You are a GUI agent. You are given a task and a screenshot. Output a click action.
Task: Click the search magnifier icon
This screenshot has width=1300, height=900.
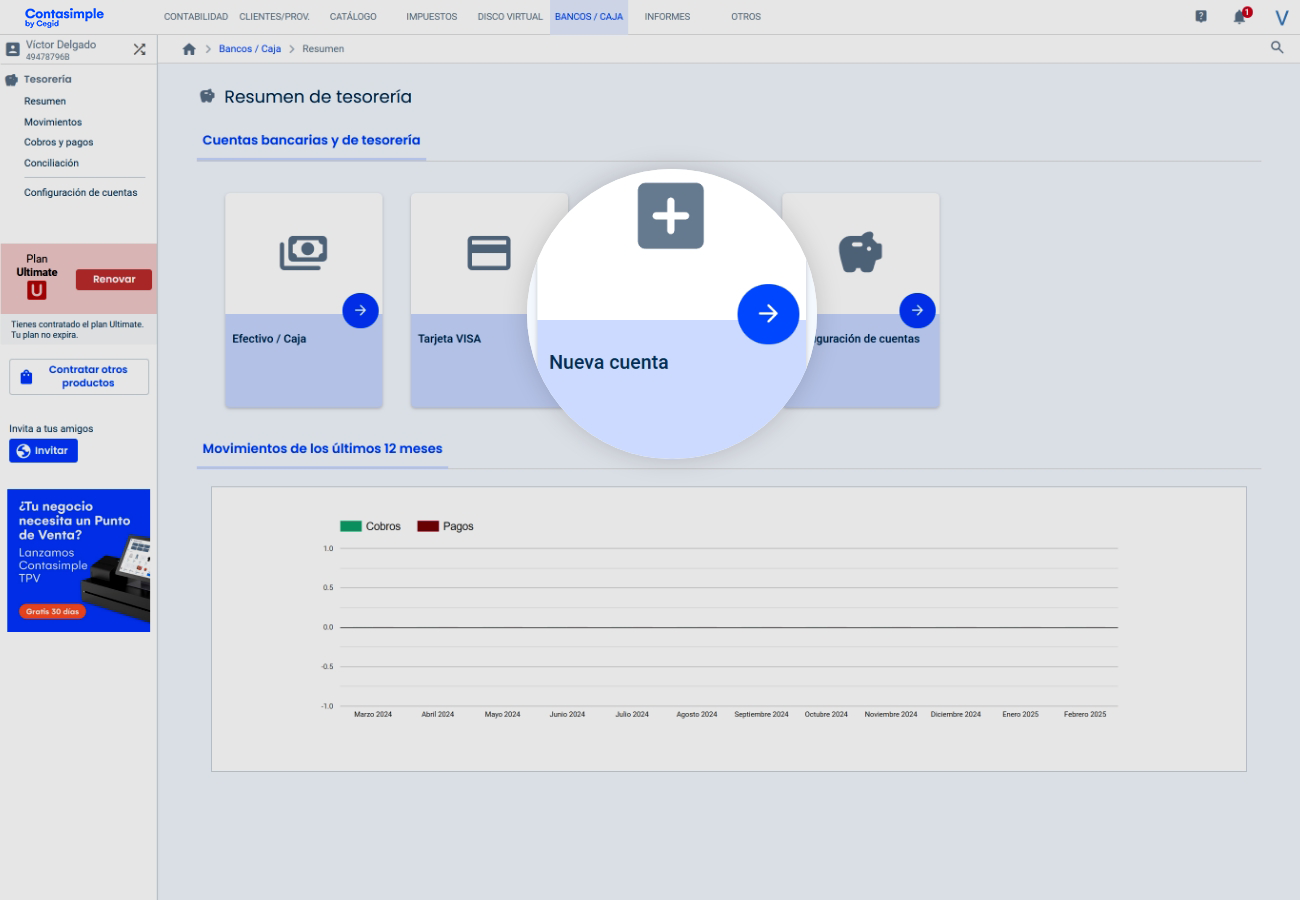click(1277, 47)
